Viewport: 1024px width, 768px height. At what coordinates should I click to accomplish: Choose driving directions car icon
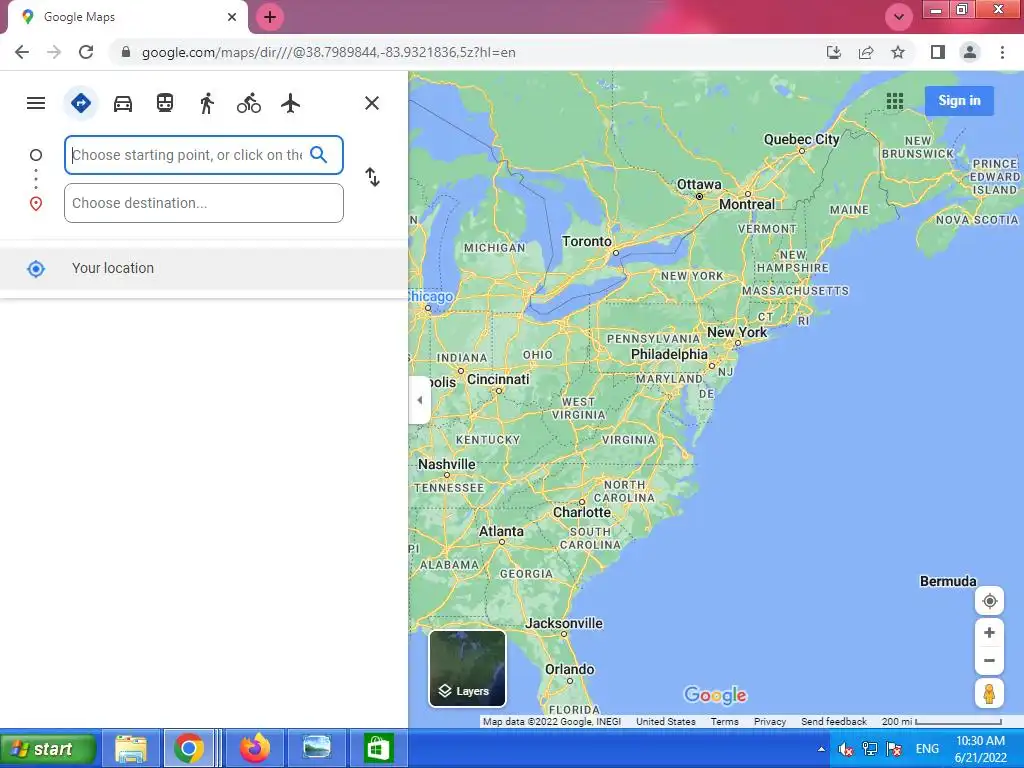click(123, 103)
